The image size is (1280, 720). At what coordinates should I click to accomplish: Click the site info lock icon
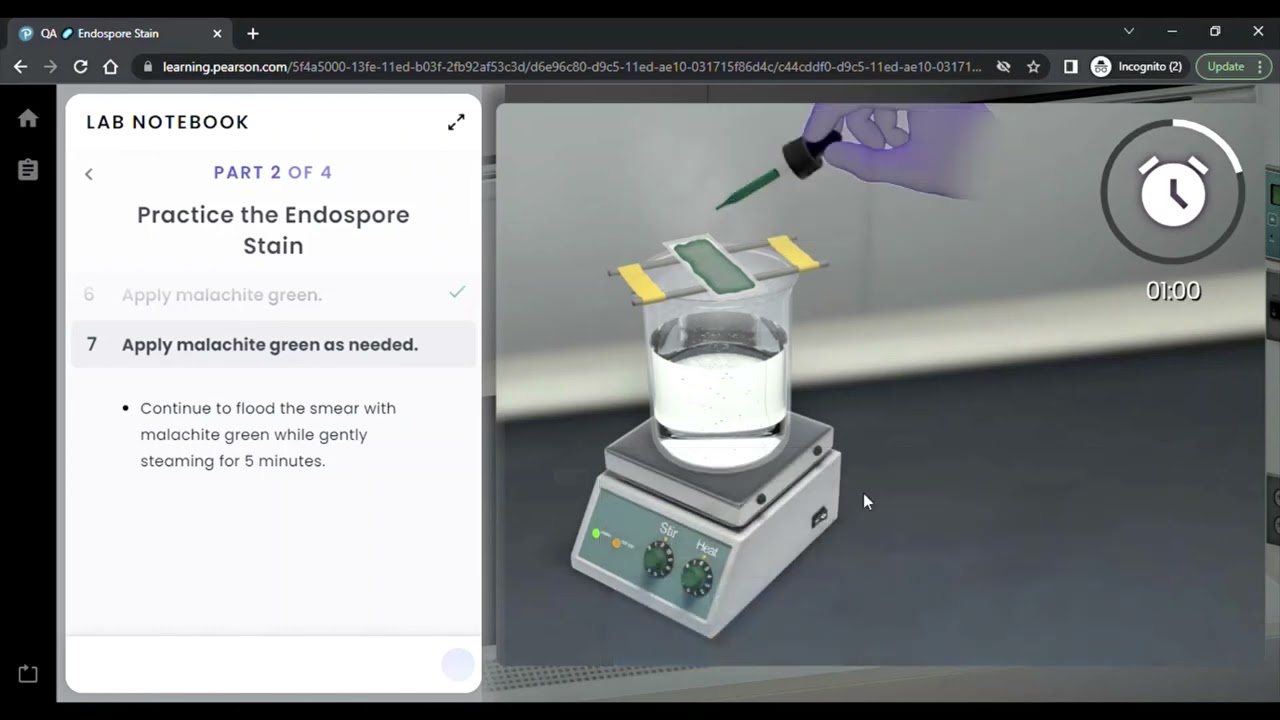coord(148,67)
